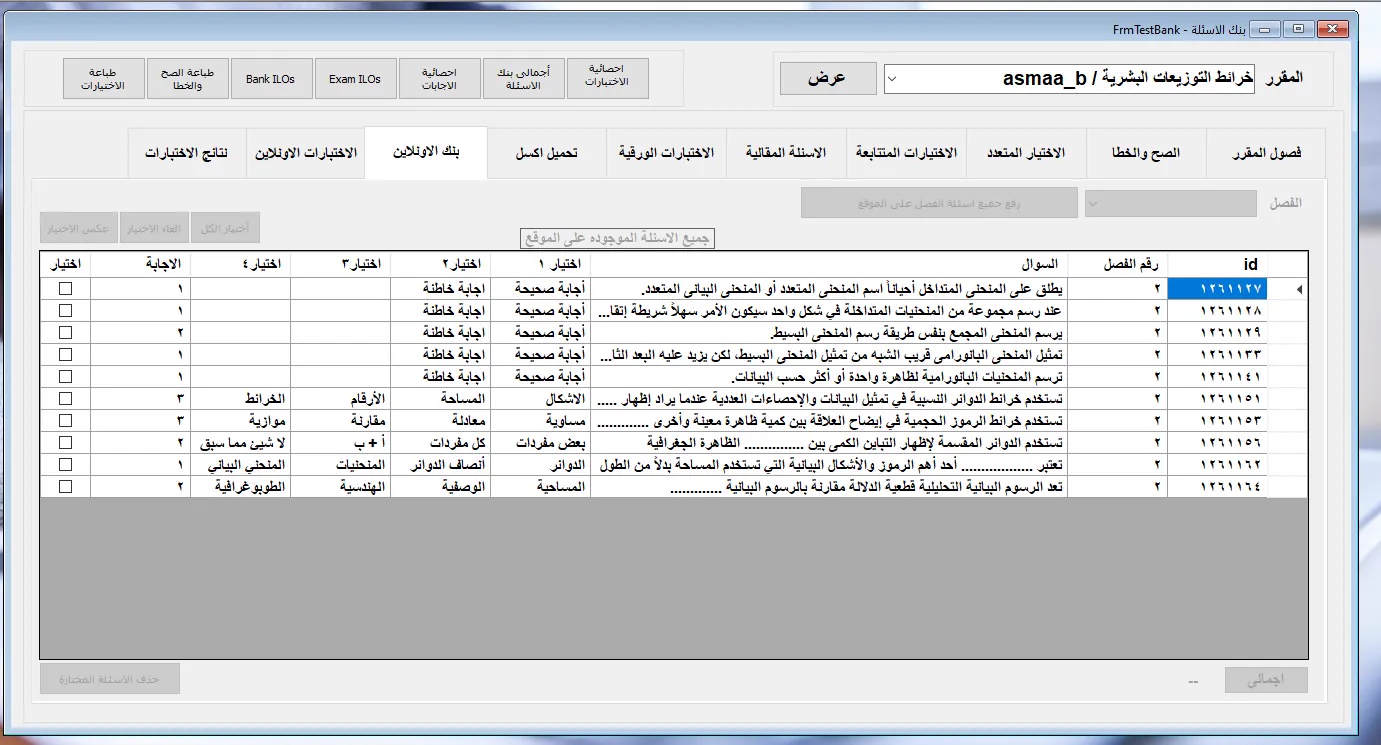Click the معادلة cell
Viewport: 1381px width, 745px height.
440,421
